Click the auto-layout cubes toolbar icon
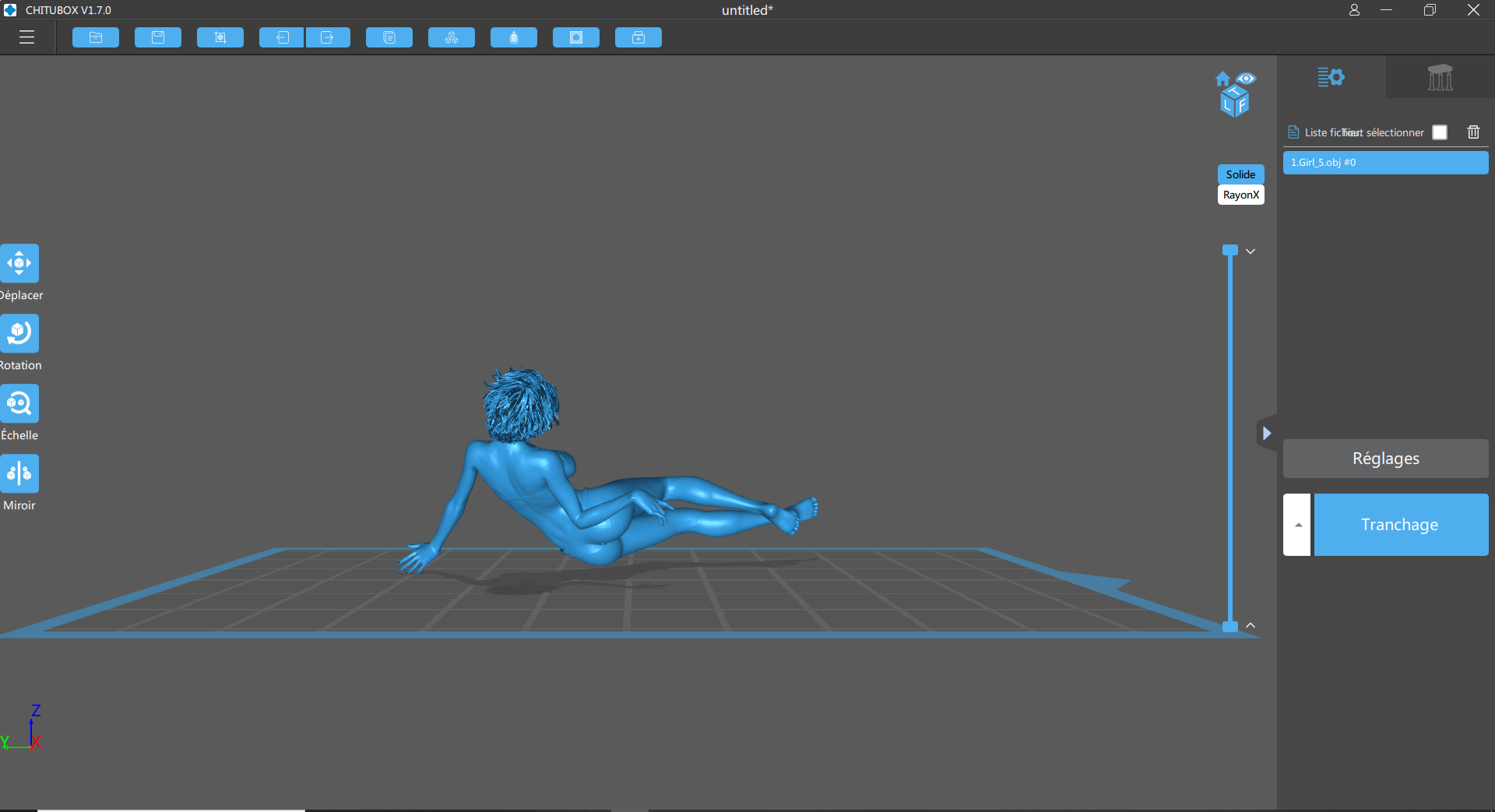 452,37
